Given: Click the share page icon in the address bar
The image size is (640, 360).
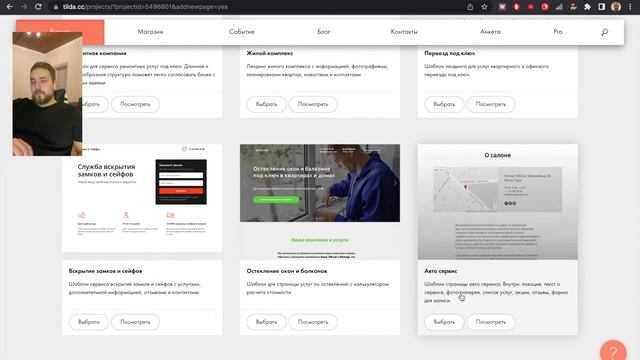Looking at the screenshot, I should pos(470,7).
